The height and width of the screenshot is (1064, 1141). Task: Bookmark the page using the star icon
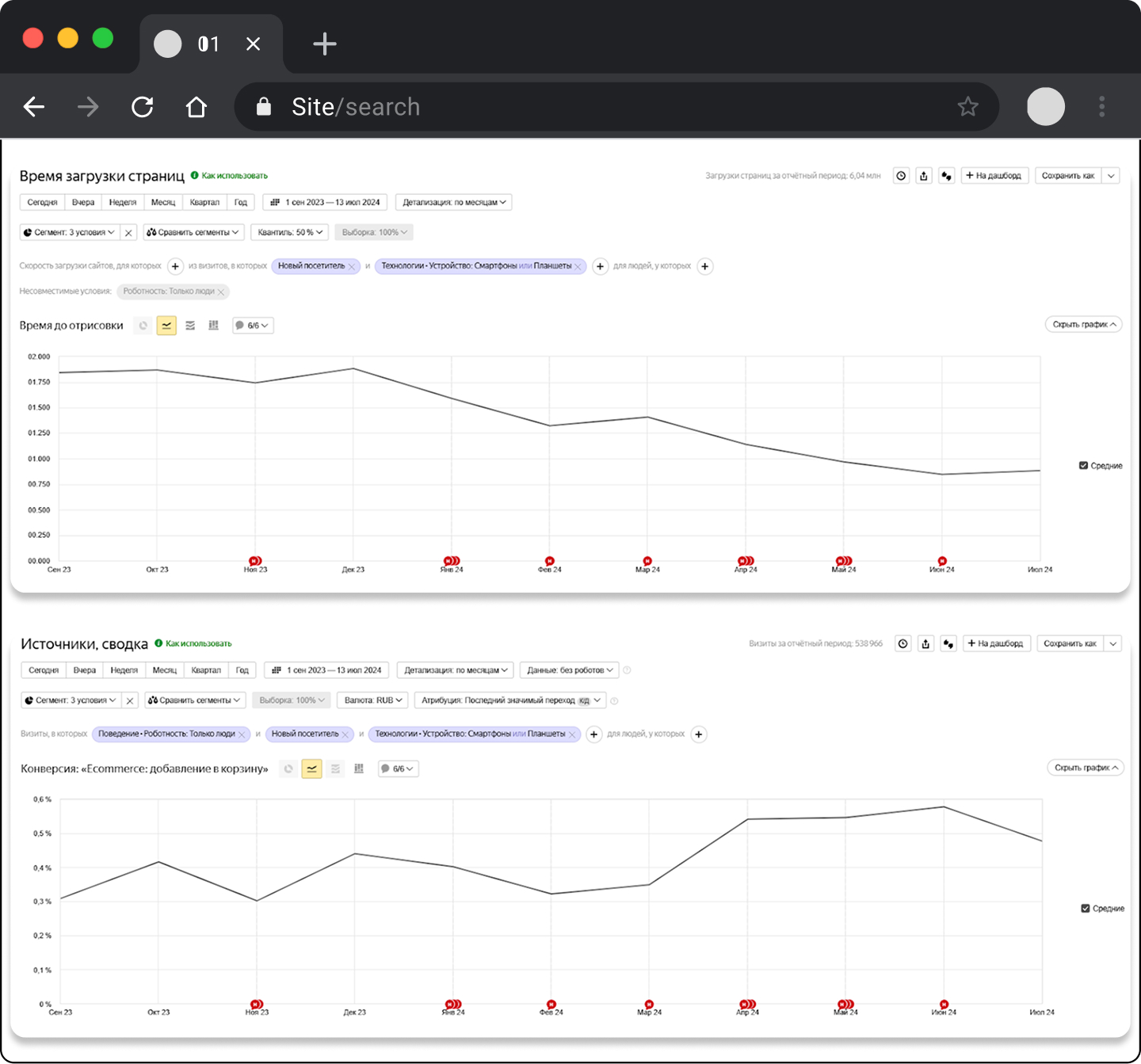coord(967,107)
